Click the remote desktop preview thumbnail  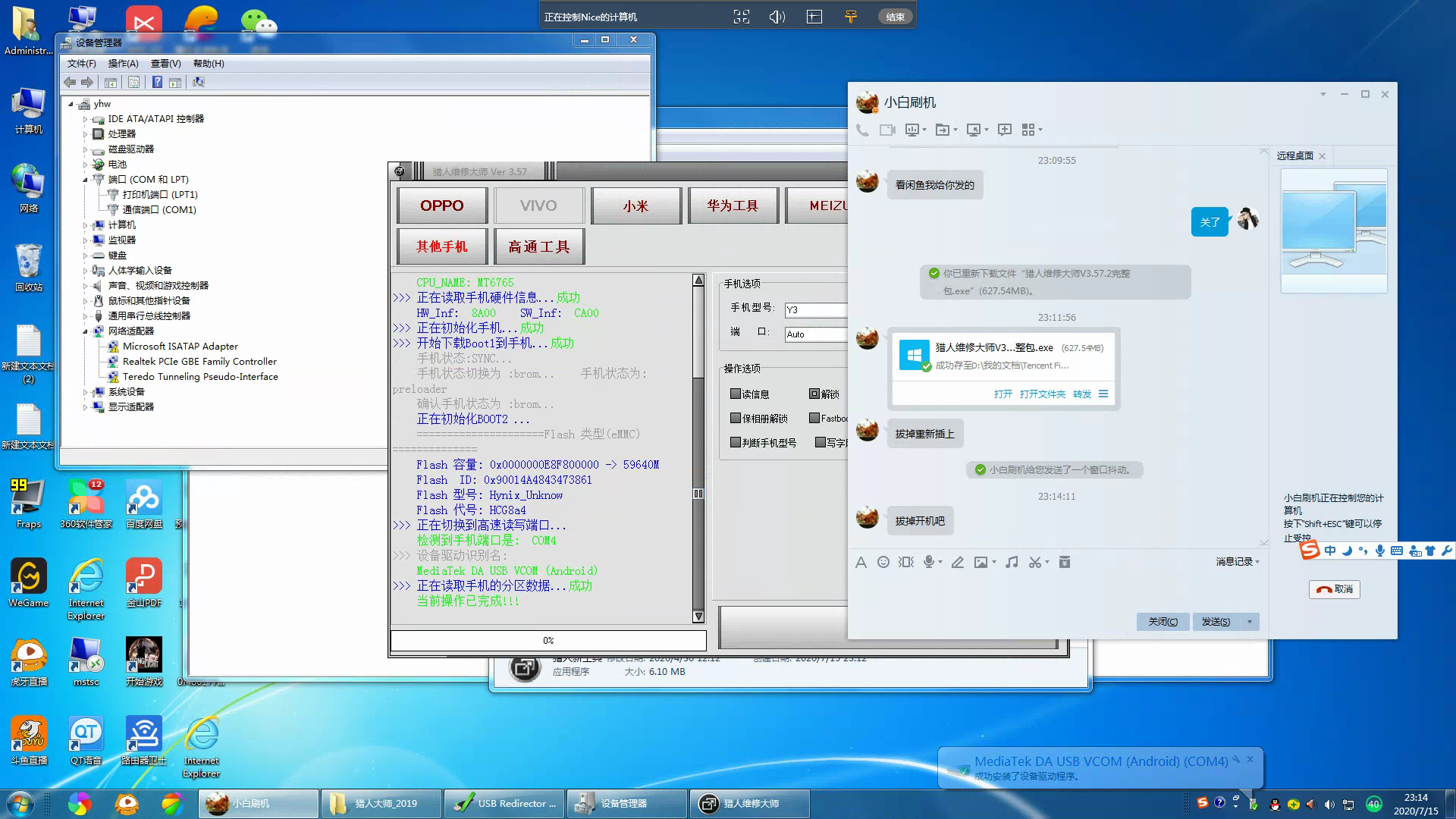[1334, 231]
